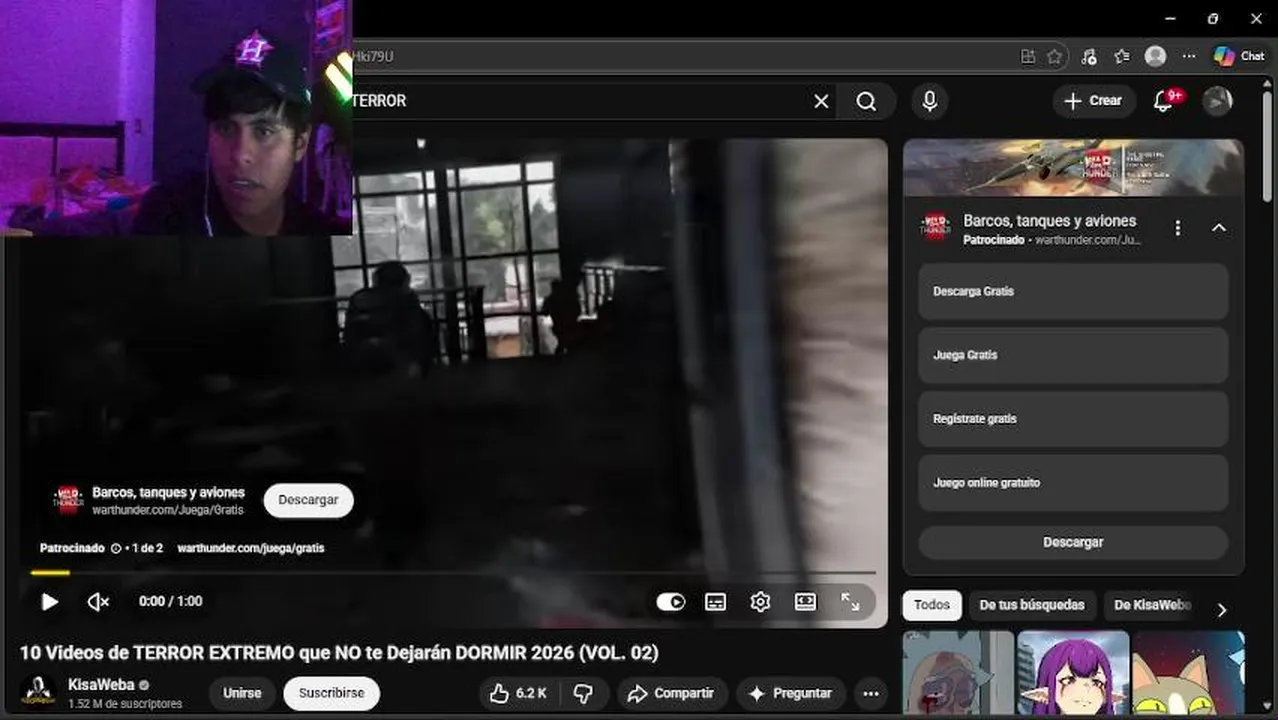Open the favorites list icon

click(1122, 57)
